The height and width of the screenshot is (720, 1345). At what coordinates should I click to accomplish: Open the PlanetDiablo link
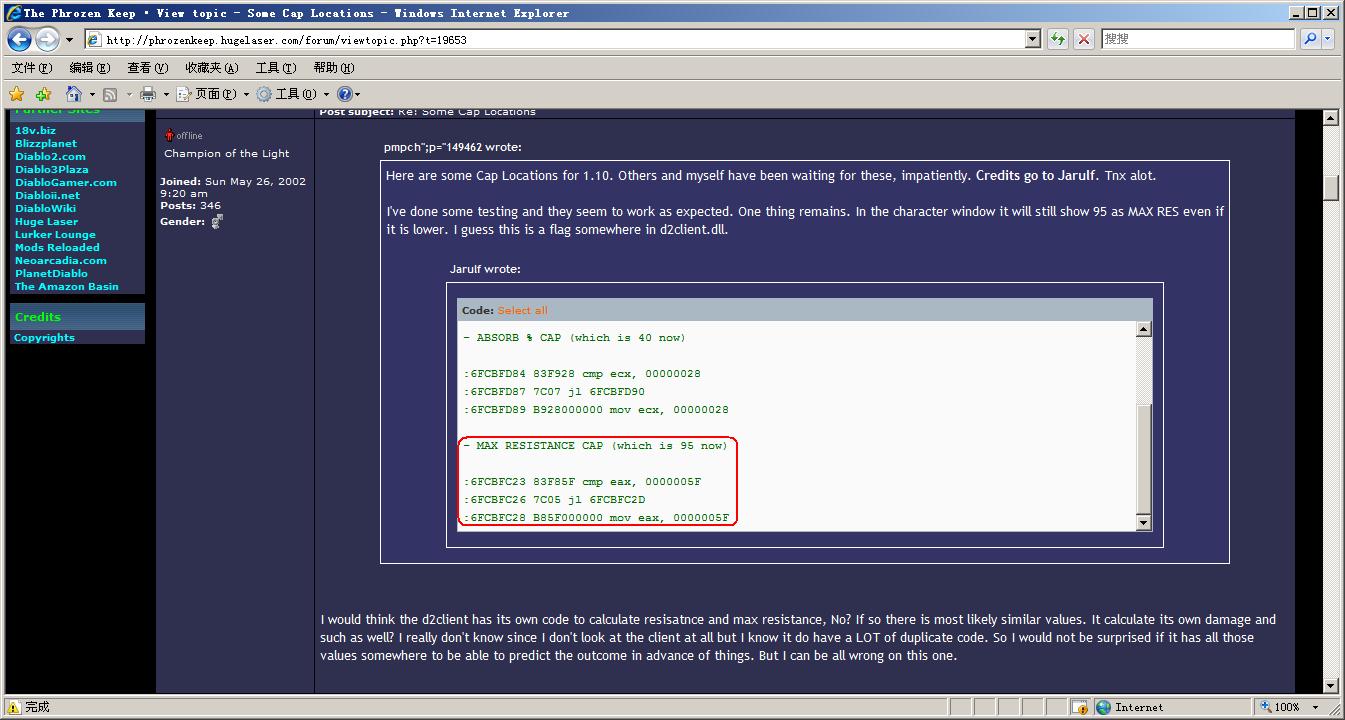(51, 274)
